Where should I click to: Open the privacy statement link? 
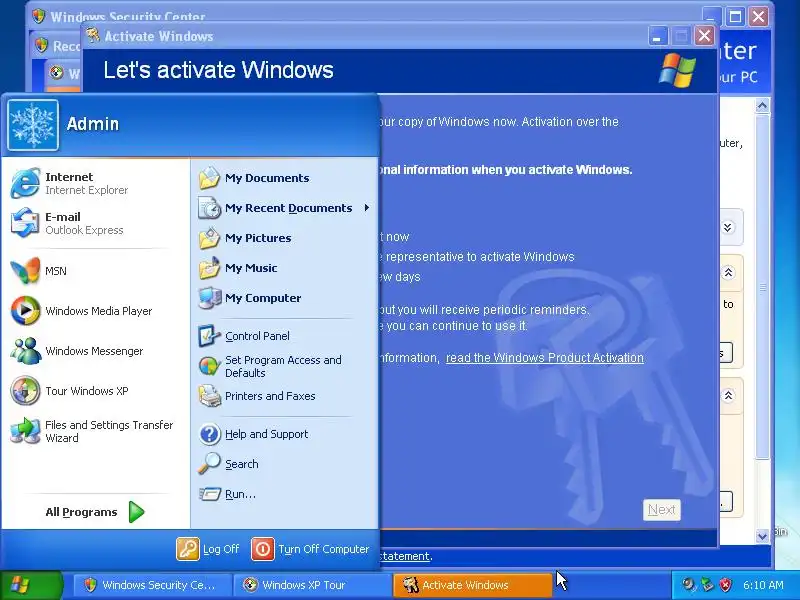[406, 556]
